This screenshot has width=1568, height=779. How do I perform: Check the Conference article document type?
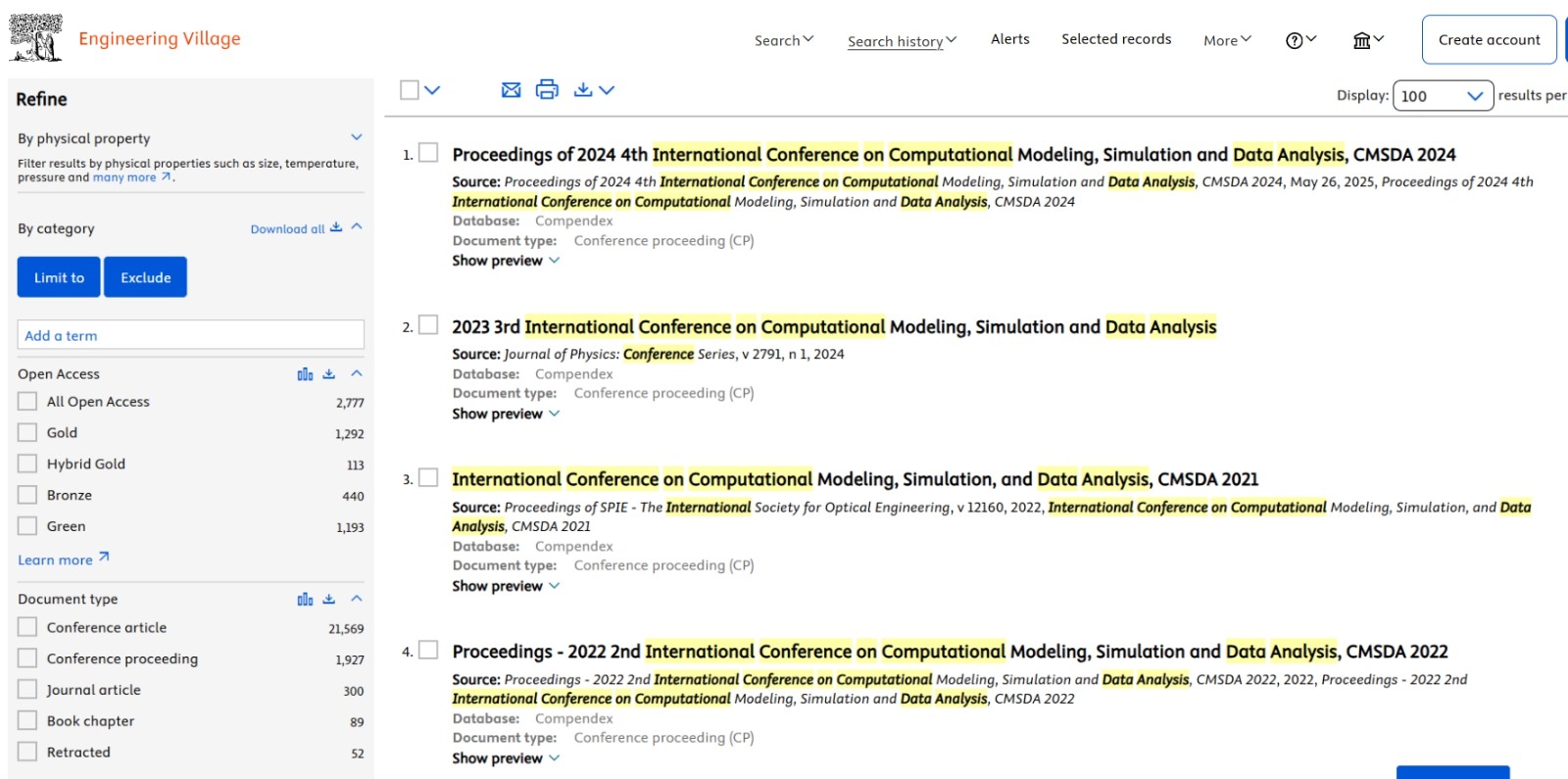click(27, 627)
